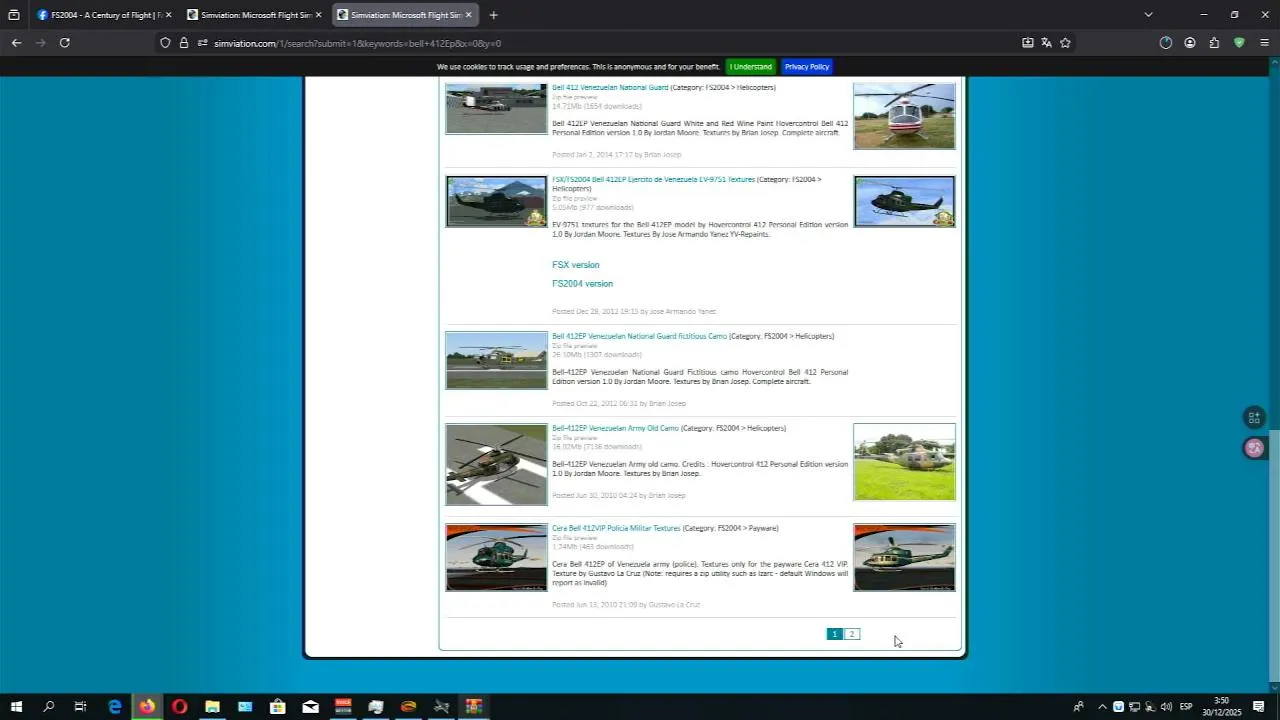Click the pink round sidebar icon
Viewport: 1280px width, 720px height.
(x=1254, y=448)
